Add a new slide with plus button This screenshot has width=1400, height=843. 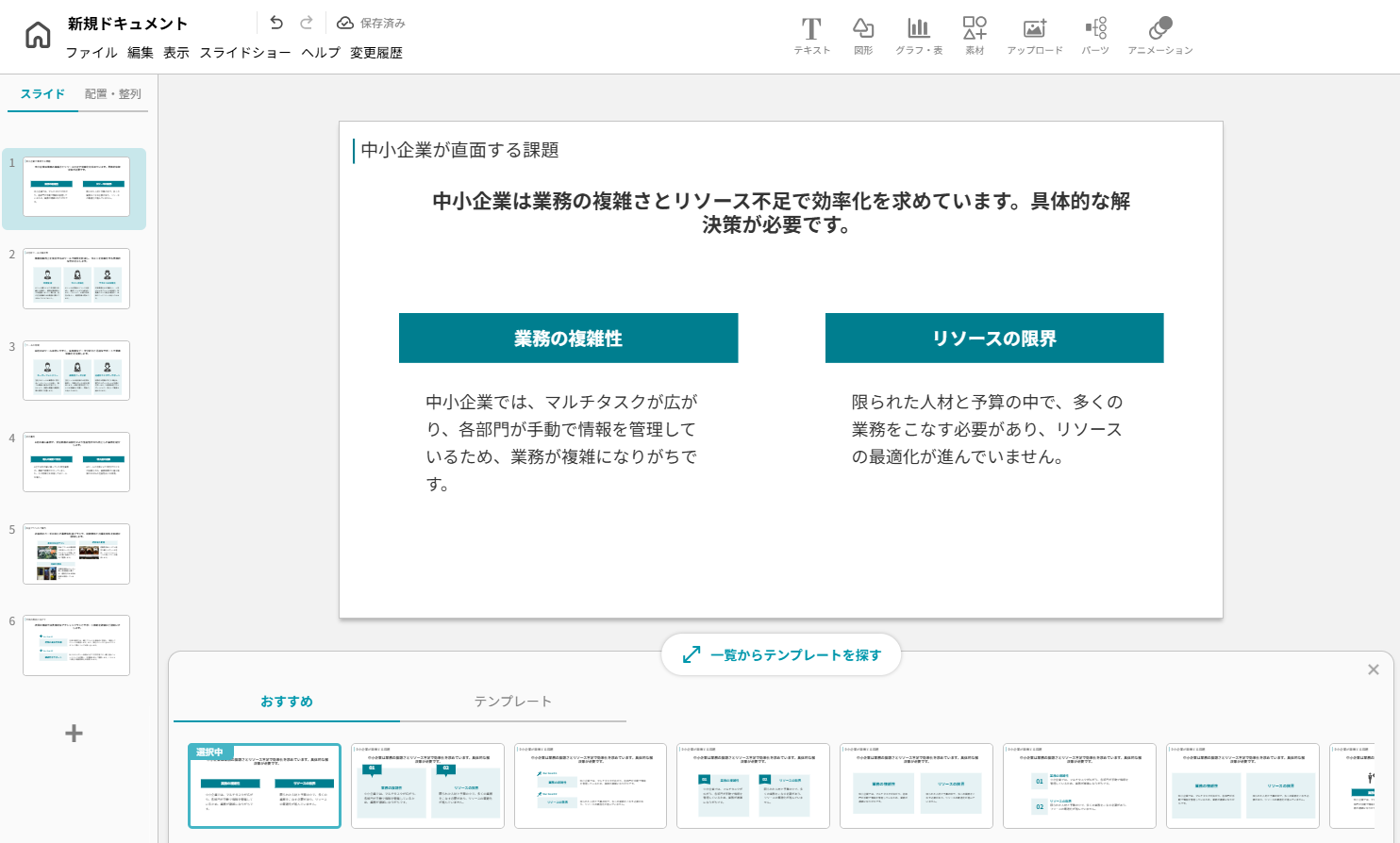pyautogui.click(x=74, y=734)
